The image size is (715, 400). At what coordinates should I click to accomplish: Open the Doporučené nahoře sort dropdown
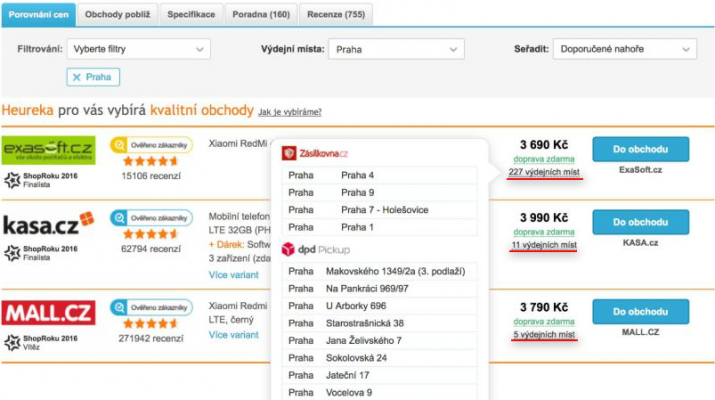[625, 49]
